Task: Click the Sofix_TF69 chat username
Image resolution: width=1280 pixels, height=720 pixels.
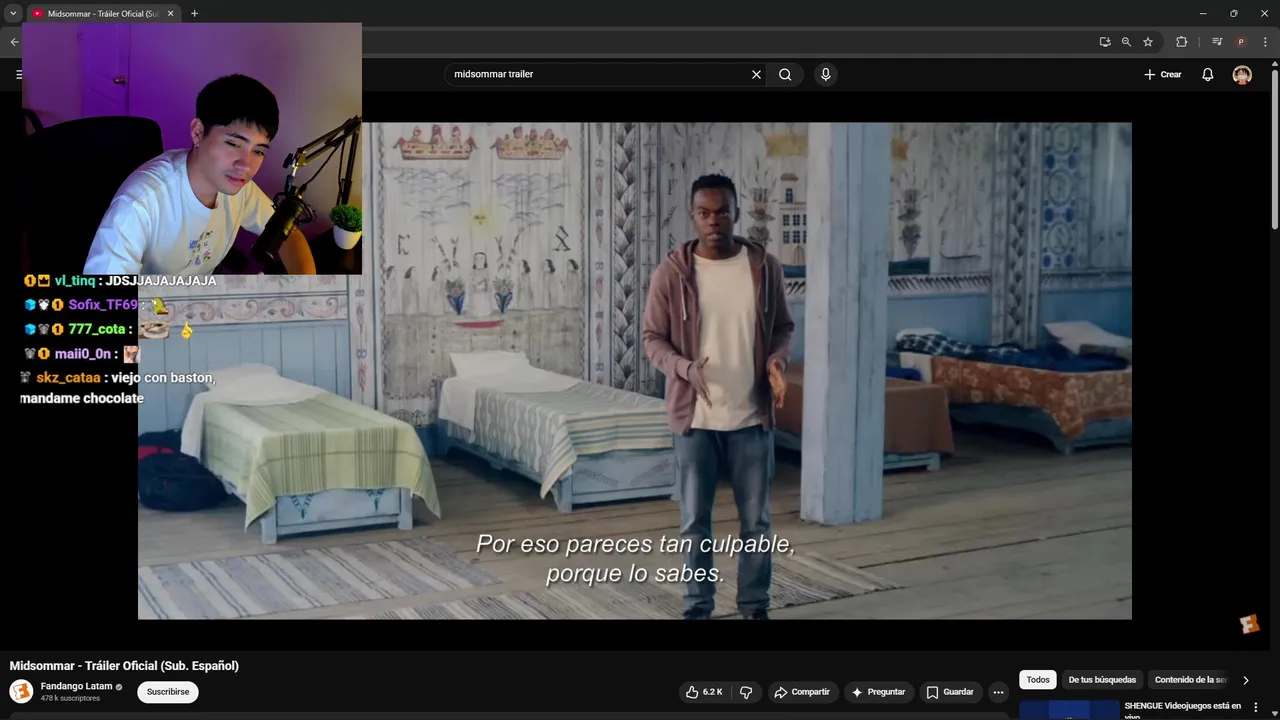Action: 103,305
